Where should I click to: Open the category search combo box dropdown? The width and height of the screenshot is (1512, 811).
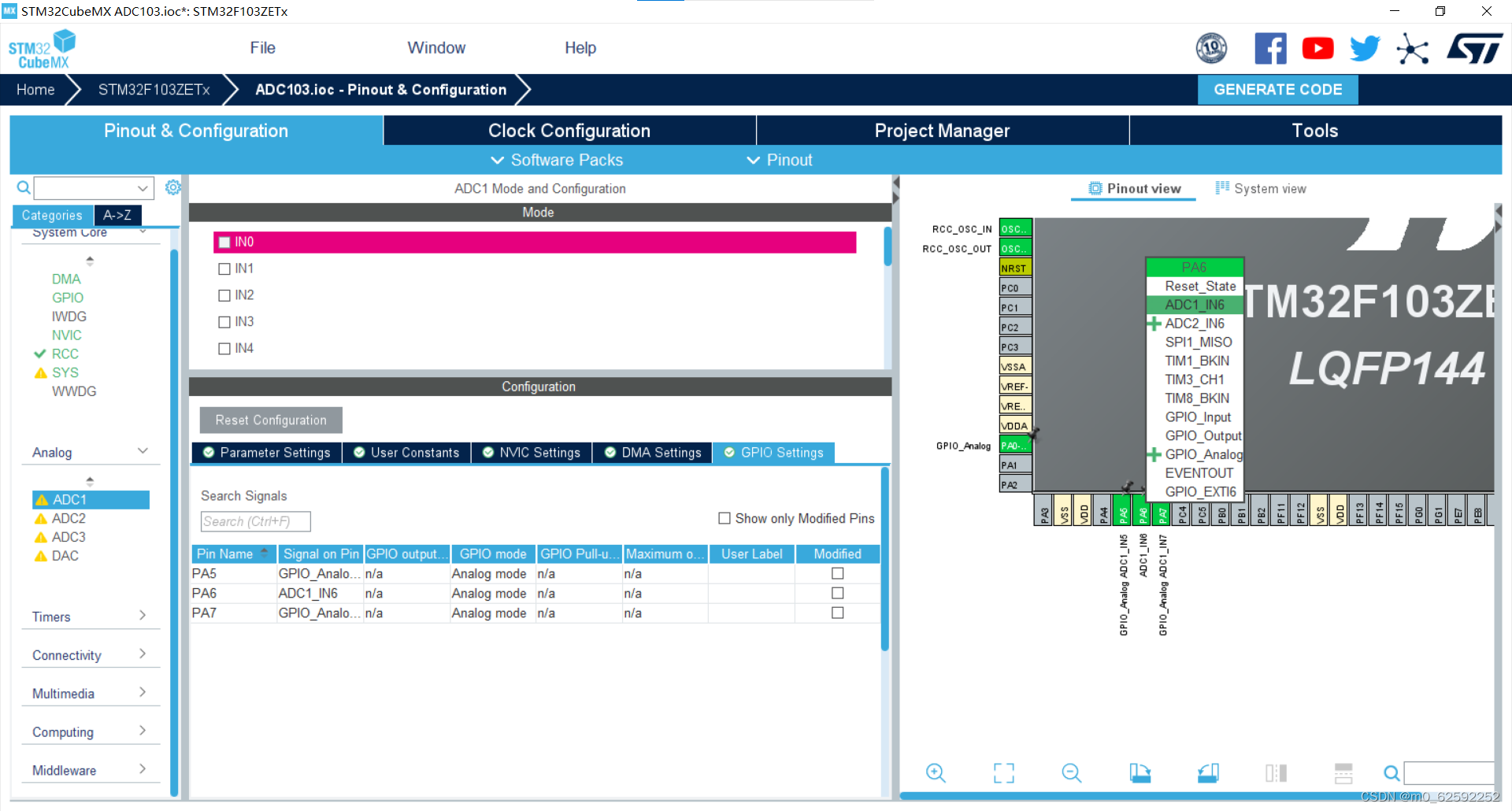click(143, 188)
